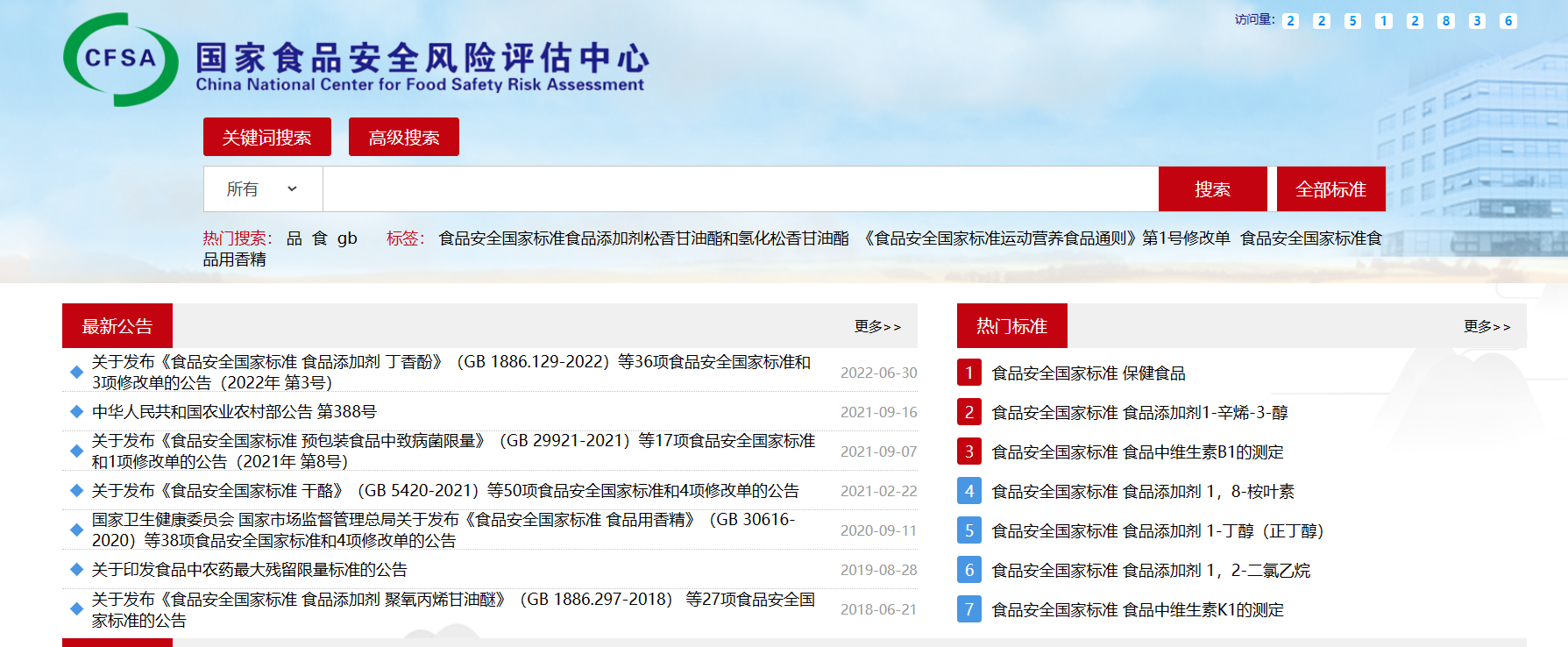
Task: Switch to the 关键词搜索 tab
Action: [267, 137]
